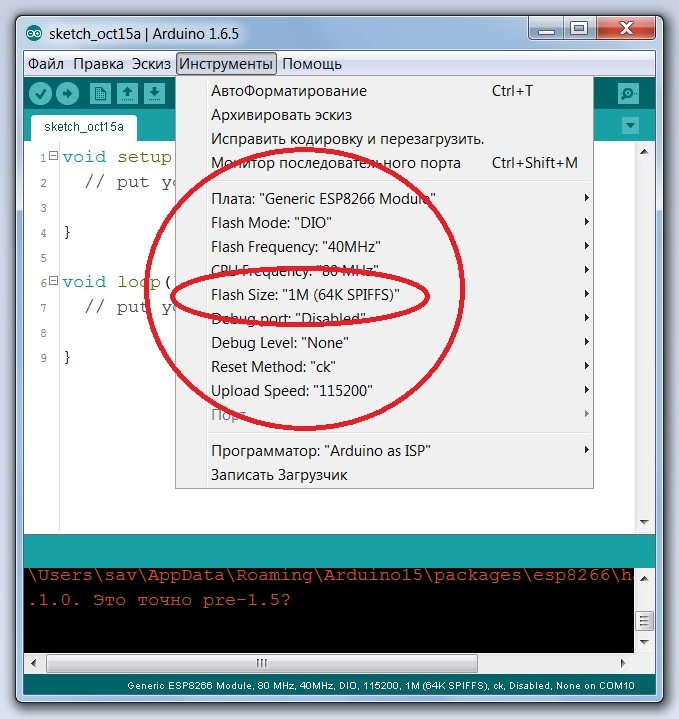Choose Записать Загрузчик
This screenshot has width=679, height=719.
(384, 475)
